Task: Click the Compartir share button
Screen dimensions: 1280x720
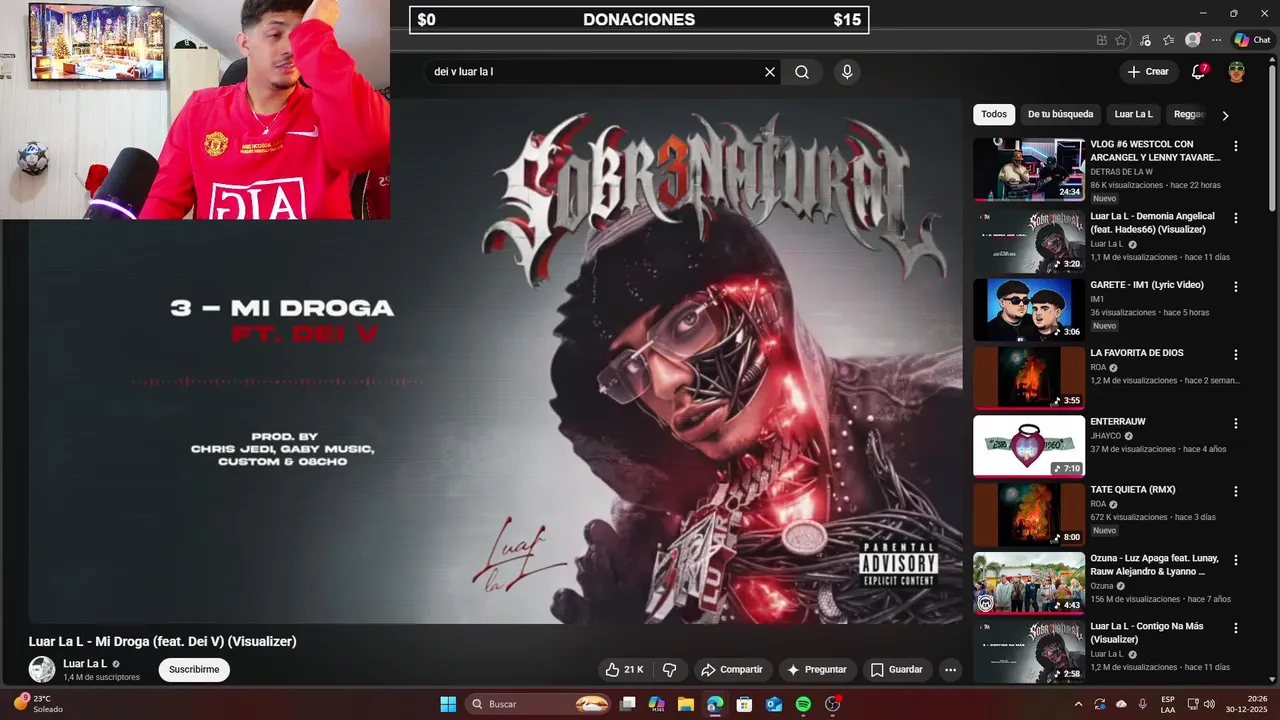Action: point(732,670)
